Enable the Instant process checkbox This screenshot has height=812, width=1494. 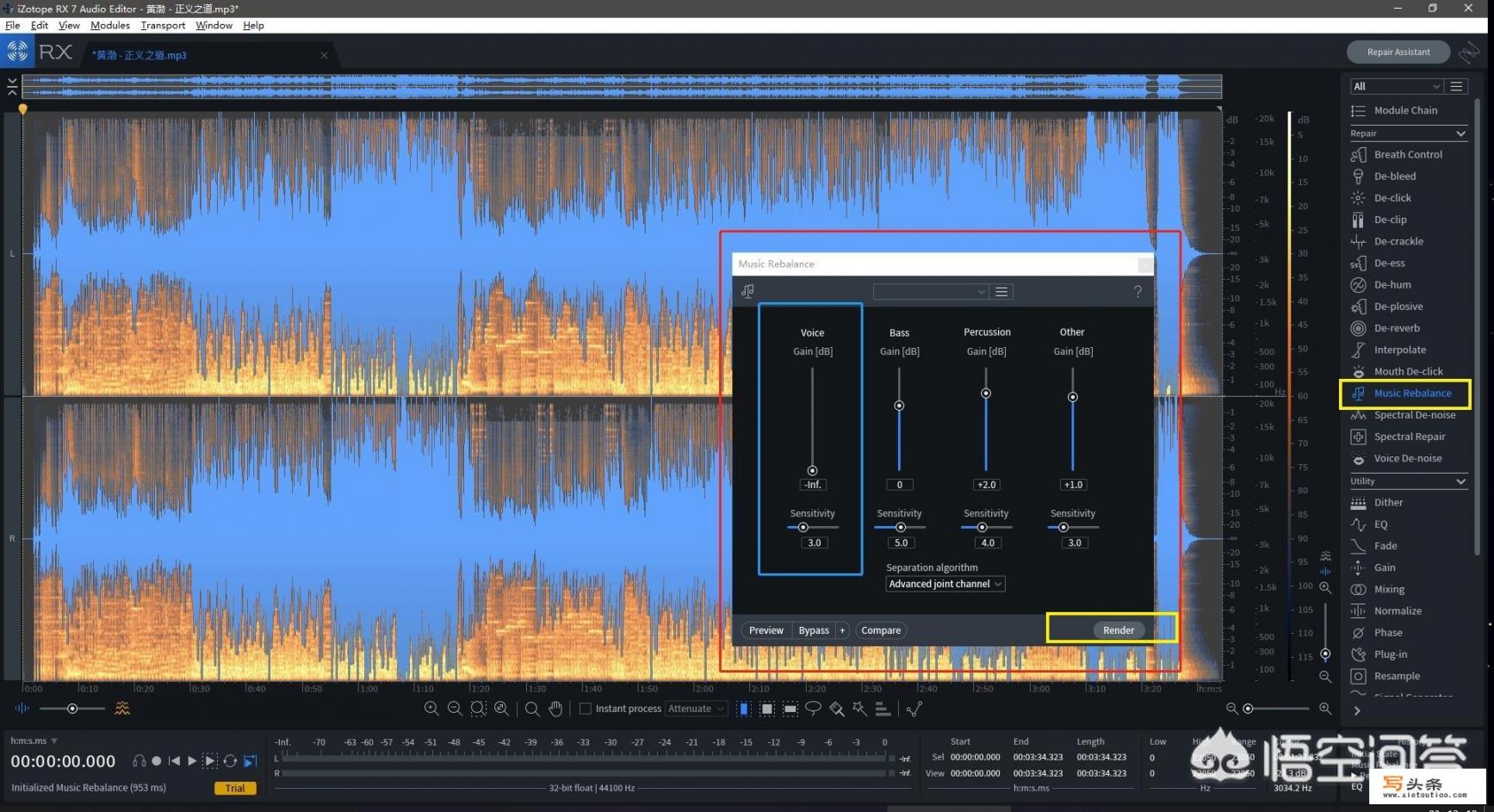pyautogui.click(x=586, y=709)
